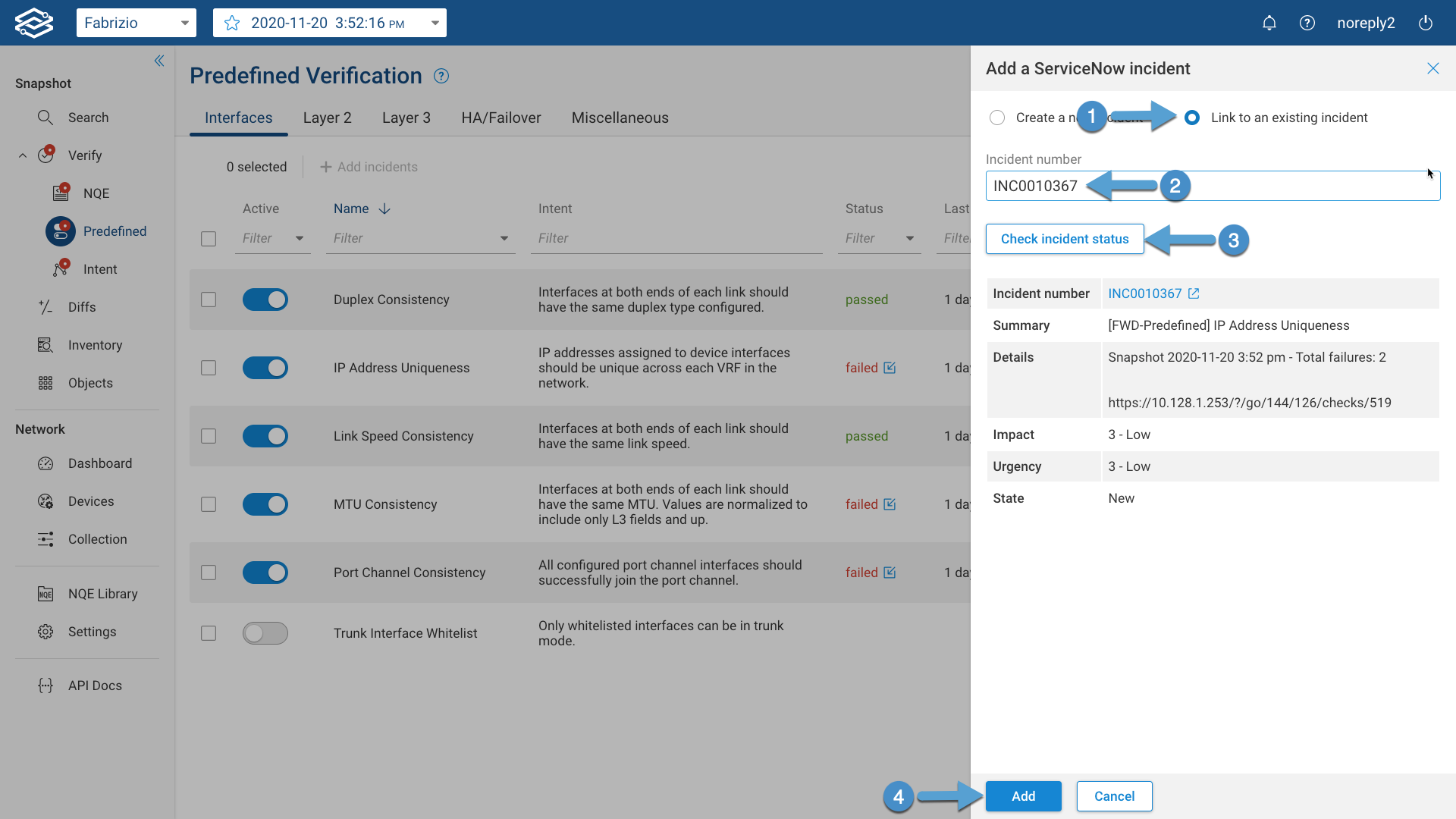1456x819 pixels.
Task: Check the MTU Consistency row checkbox
Action: click(x=209, y=504)
